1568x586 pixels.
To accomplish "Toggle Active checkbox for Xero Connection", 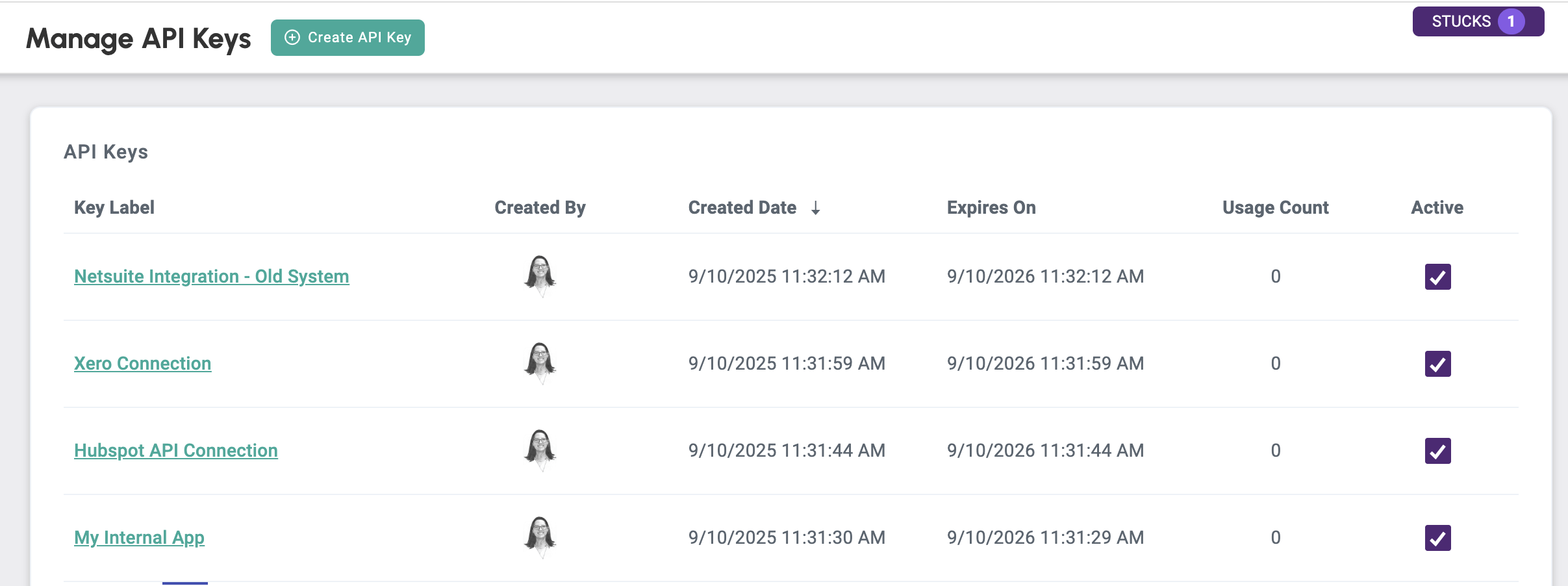I will click(x=1437, y=364).
